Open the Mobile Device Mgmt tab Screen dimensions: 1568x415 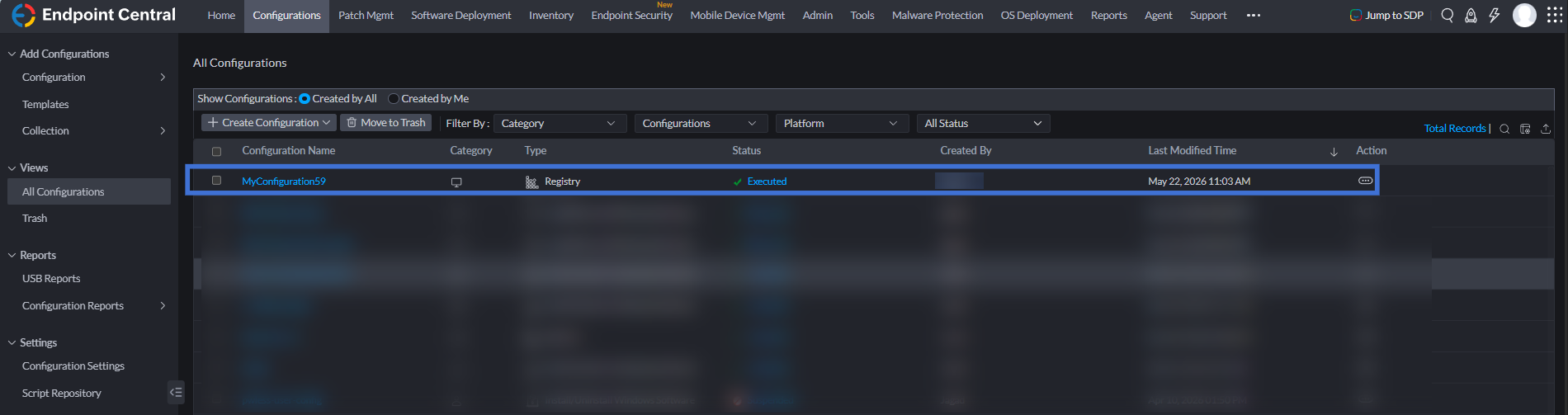tap(738, 15)
